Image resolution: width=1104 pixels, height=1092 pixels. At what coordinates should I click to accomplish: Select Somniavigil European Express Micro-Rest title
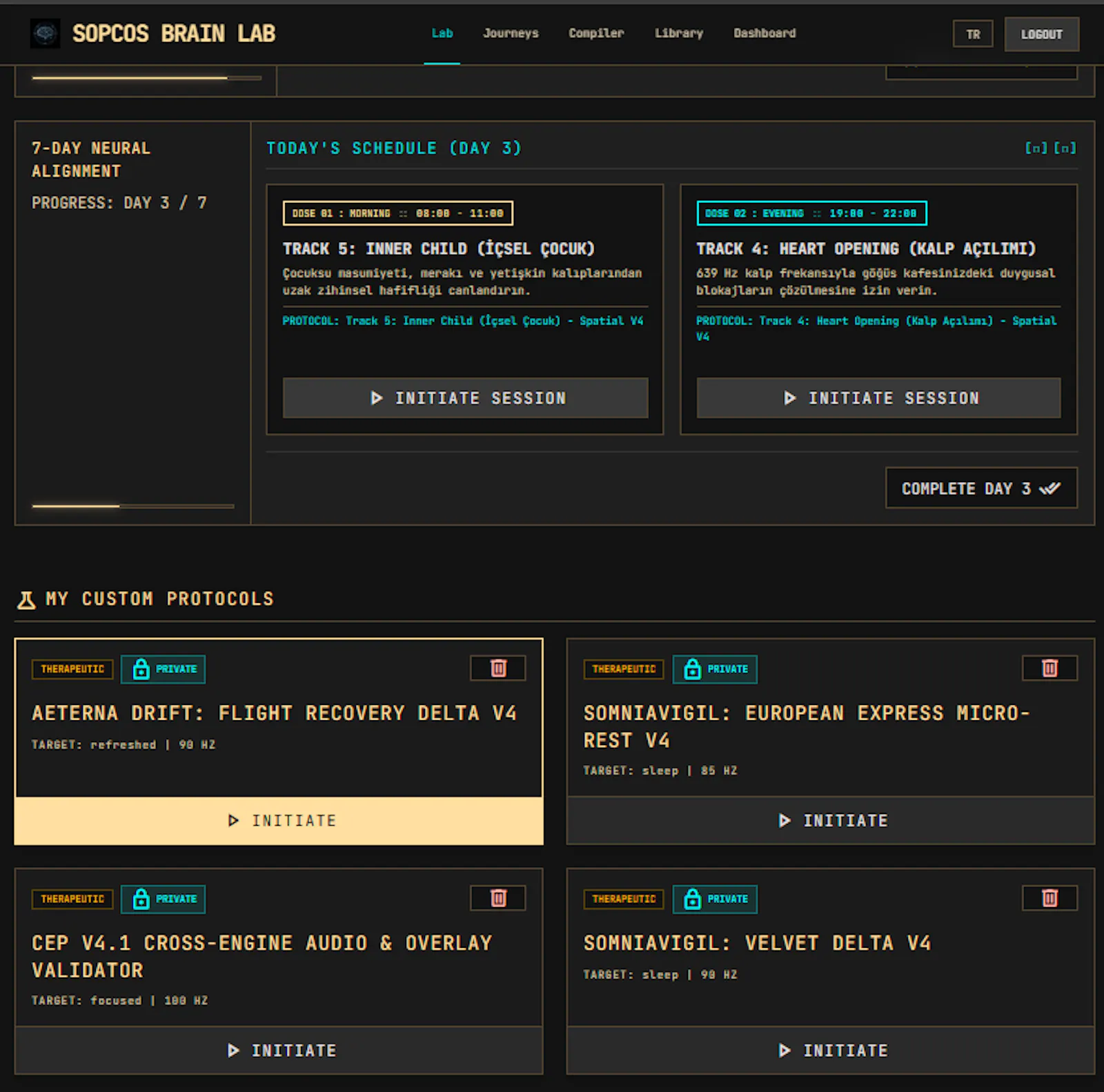[807, 726]
